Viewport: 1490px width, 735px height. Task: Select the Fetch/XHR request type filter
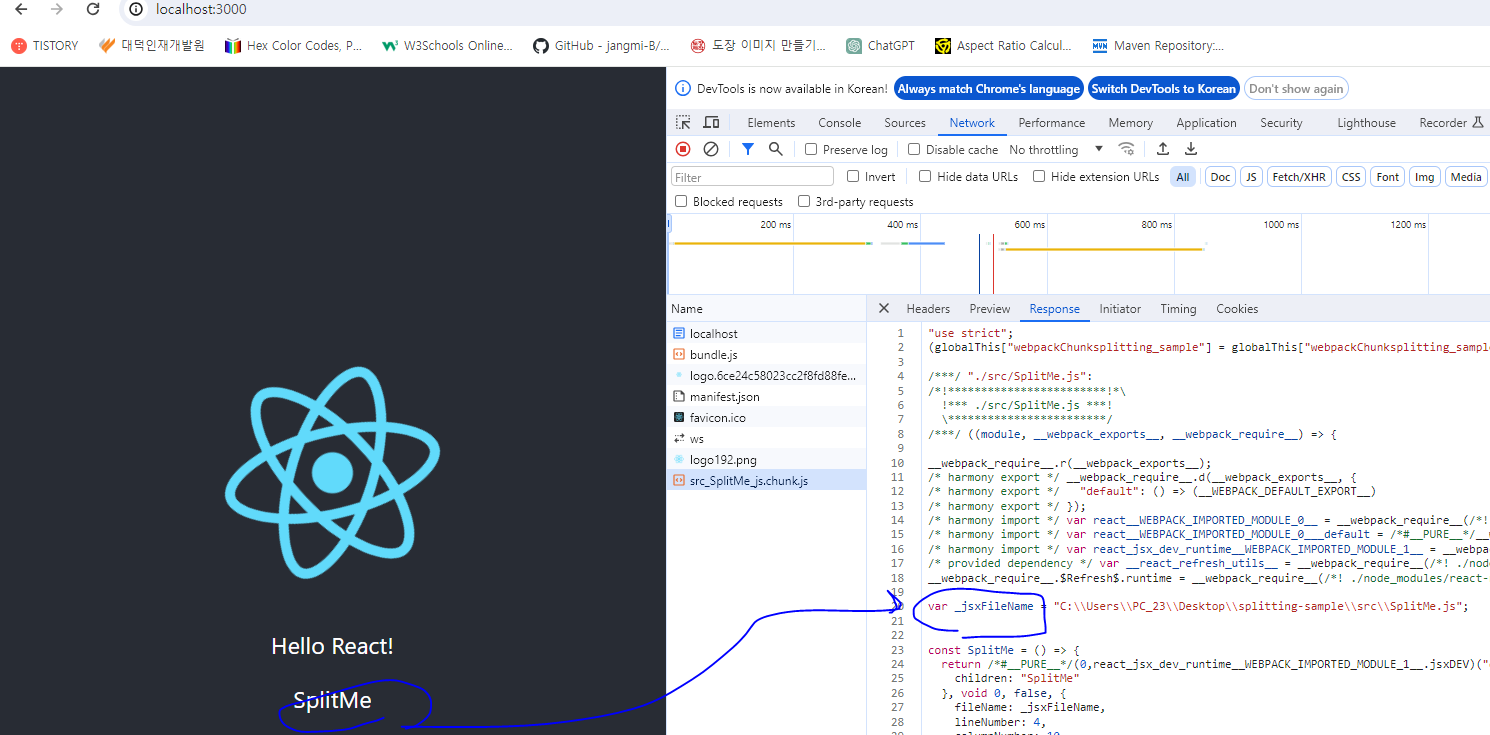[1299, 177]
